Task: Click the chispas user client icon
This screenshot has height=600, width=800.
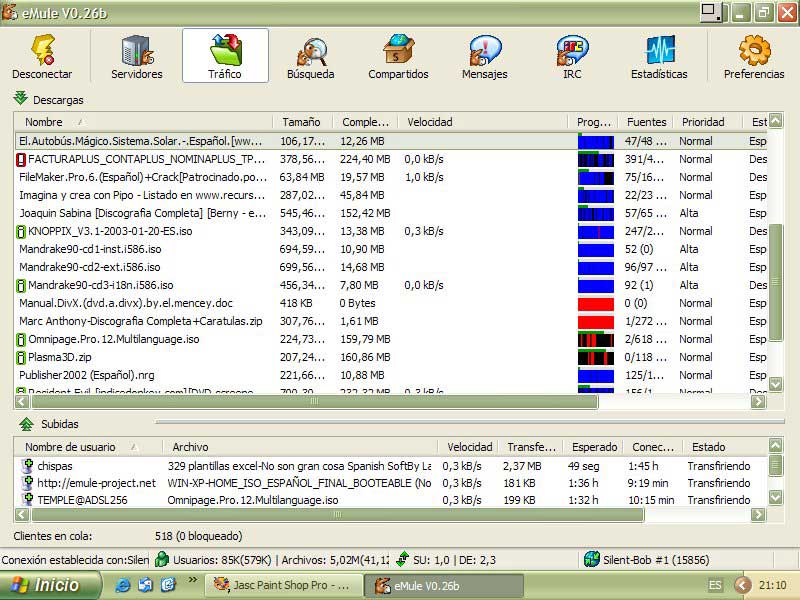Action: pos(28,466)
